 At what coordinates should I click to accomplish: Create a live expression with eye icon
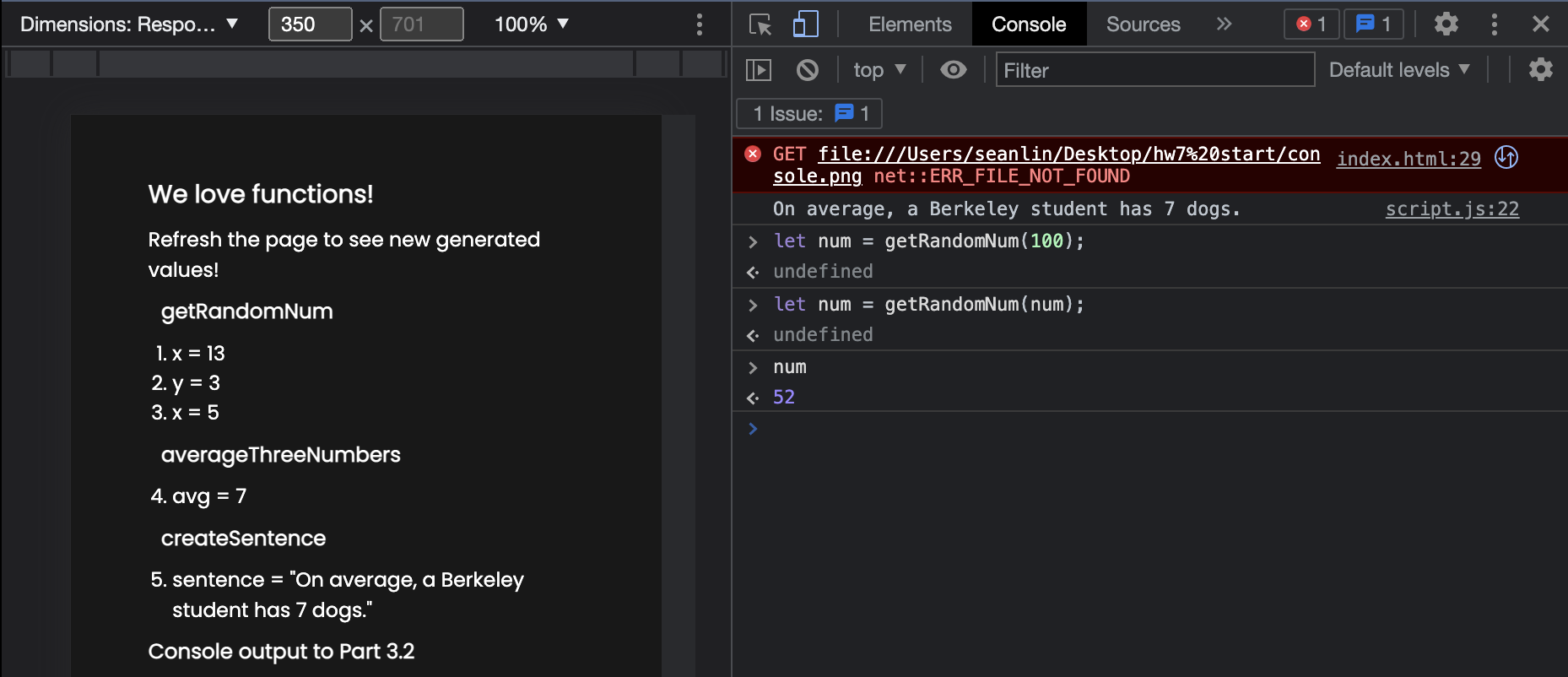pyautogui.click(x=954, y=70)
